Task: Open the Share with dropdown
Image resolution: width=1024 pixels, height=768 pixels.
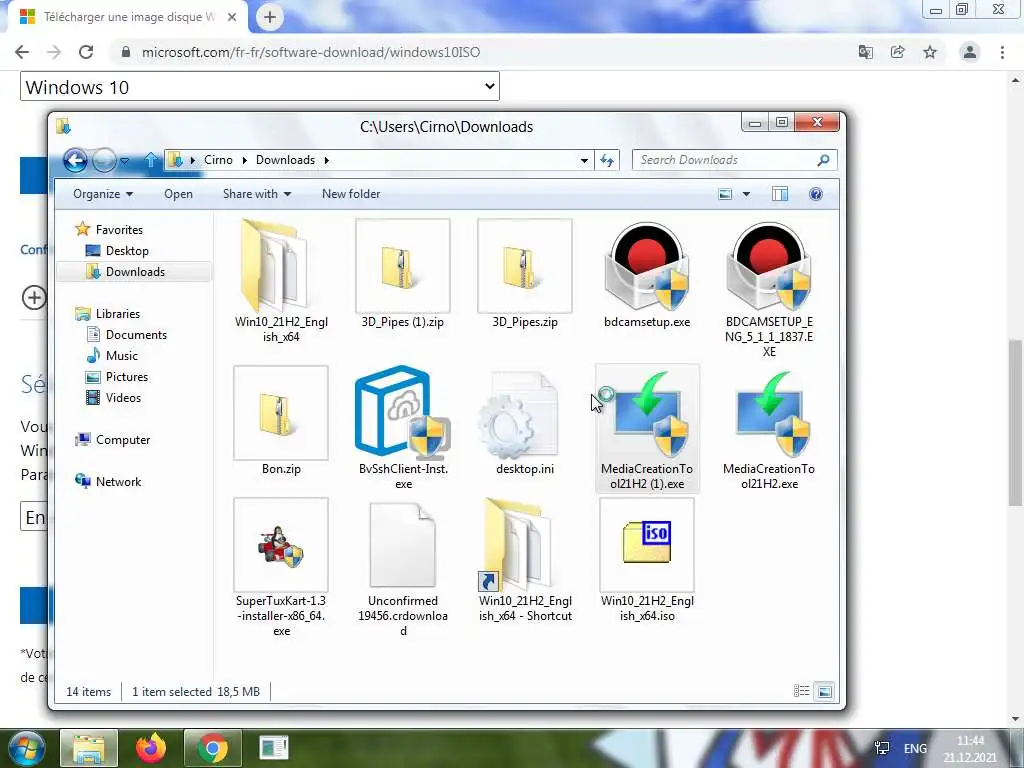Action: pyautogui.click(x=257, y=194)
